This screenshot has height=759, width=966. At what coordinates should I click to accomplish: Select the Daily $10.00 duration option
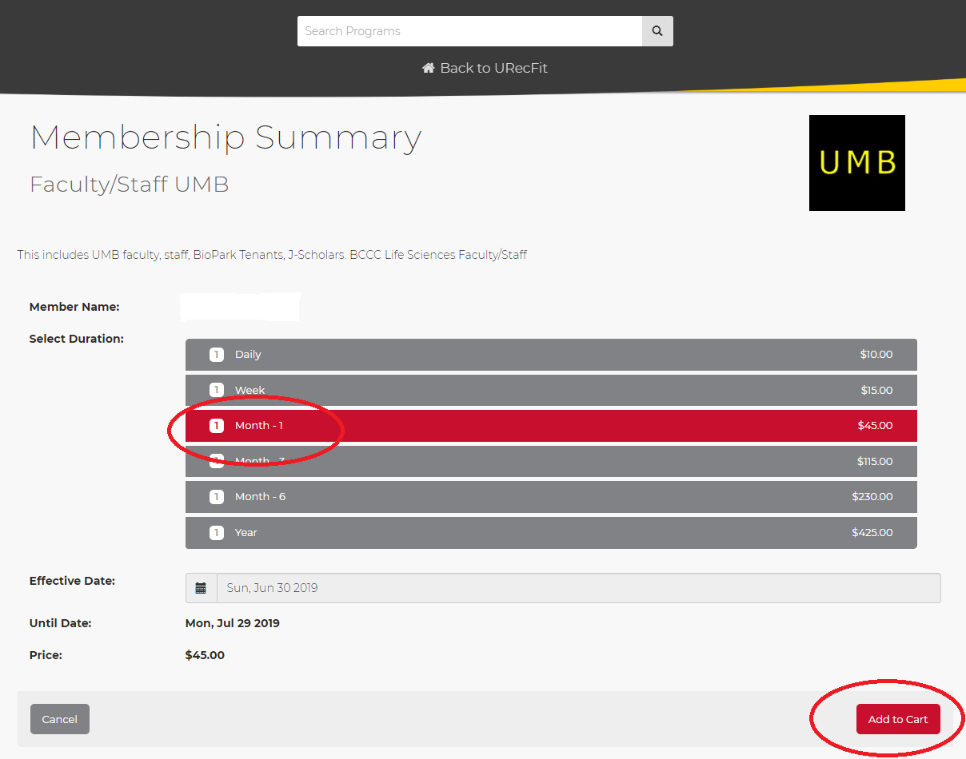coord(550,355)
